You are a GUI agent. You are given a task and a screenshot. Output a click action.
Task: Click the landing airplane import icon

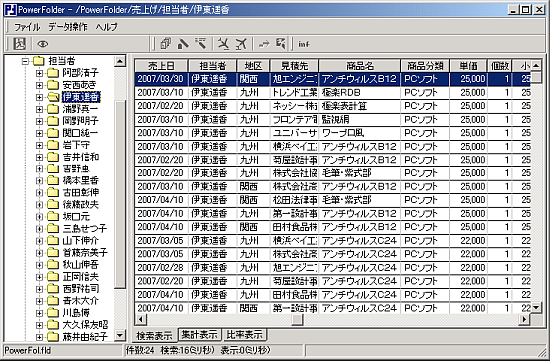pyautogui.click(x=223, y=44)
